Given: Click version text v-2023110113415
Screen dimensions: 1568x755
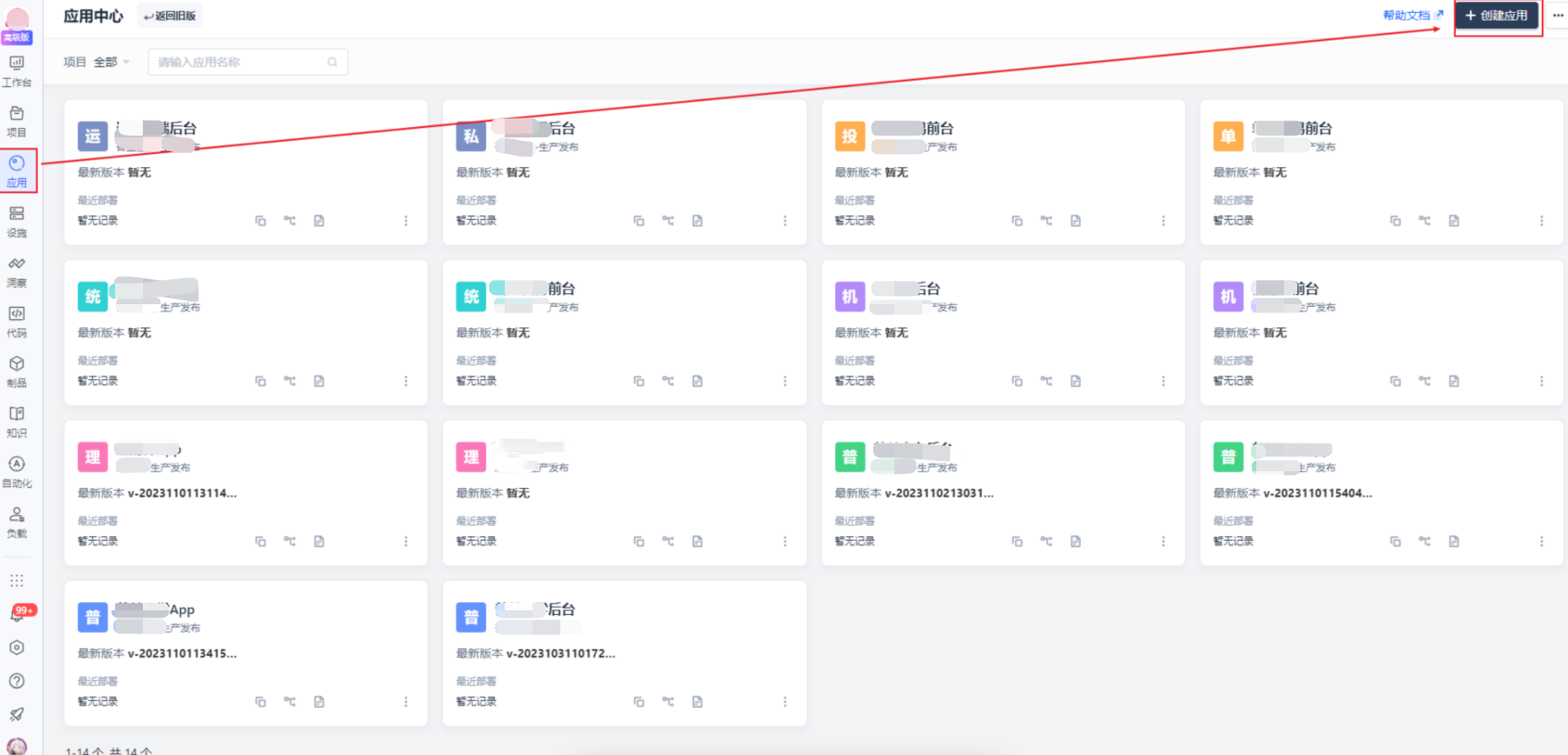Looking at the screenshot, I should pos(183,654).
